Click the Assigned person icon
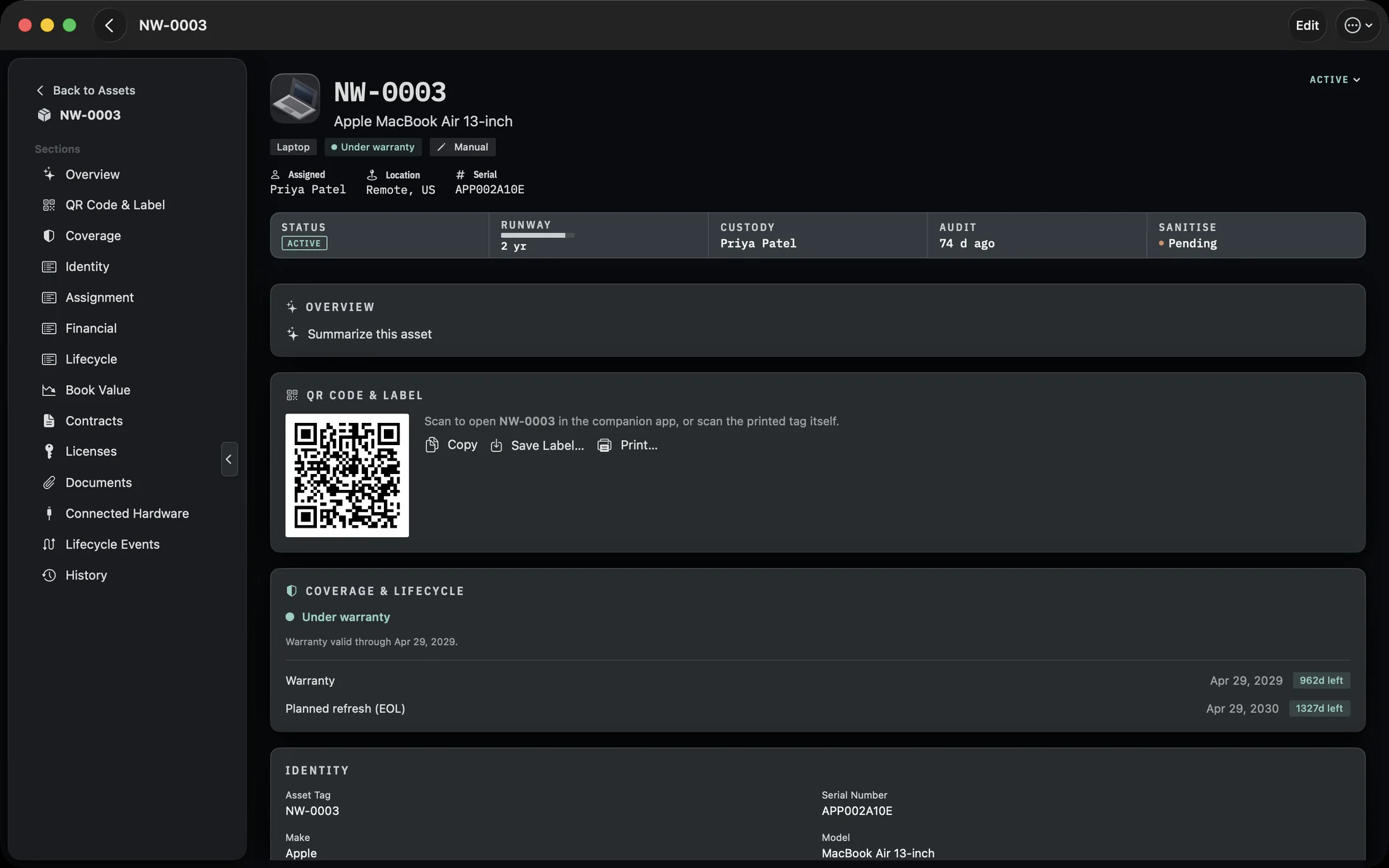This screenshot has width=1389, height=868. pos(275,175)
